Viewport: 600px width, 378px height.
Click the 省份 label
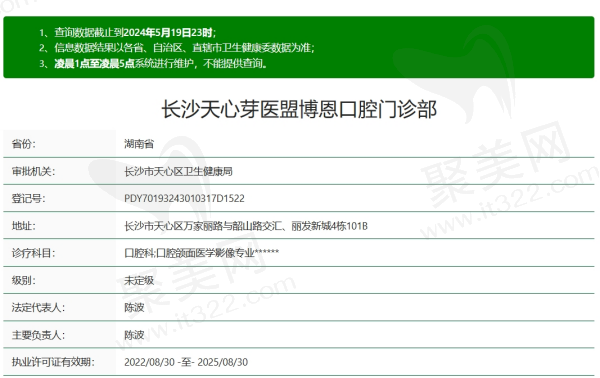24,144
